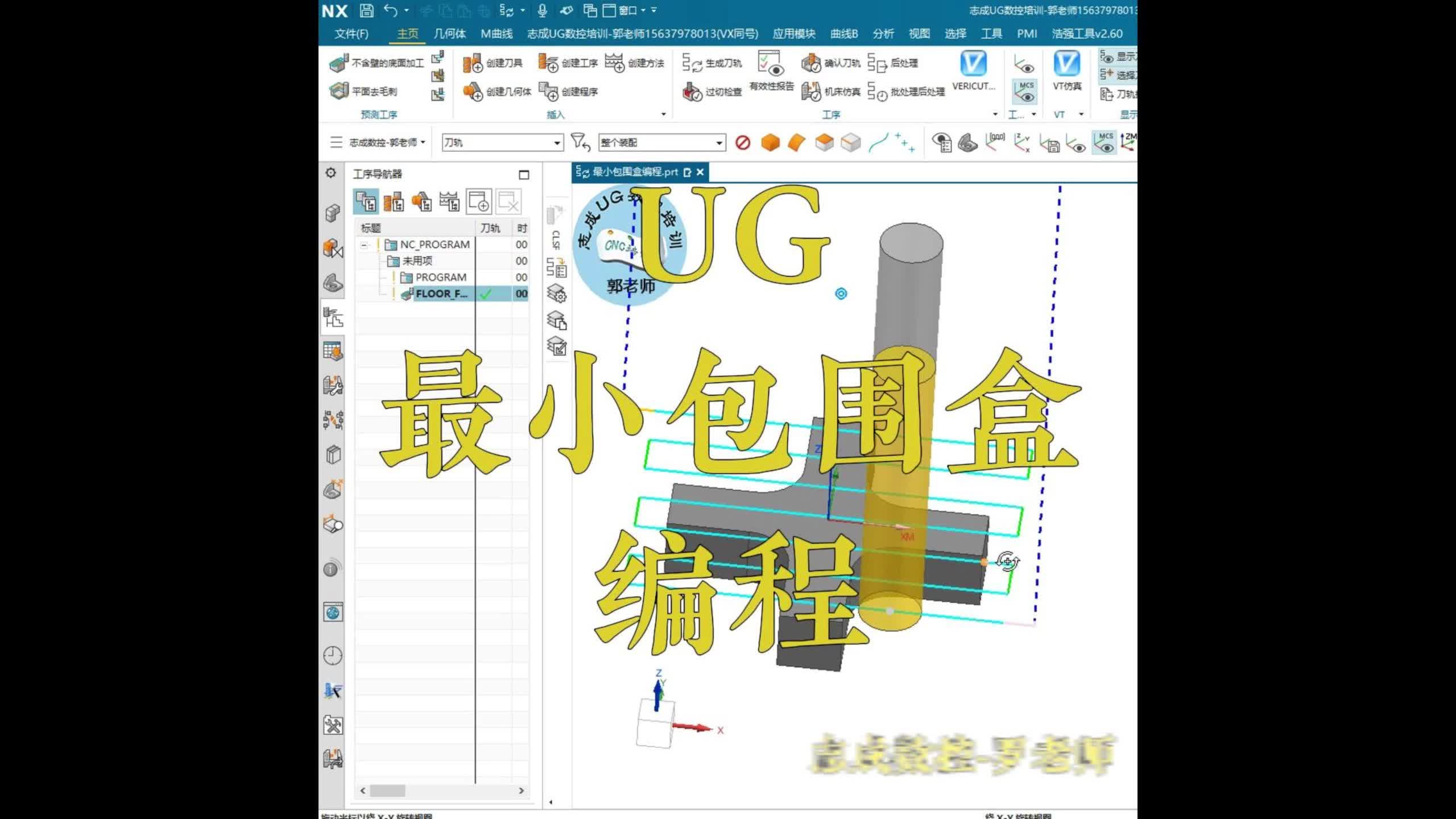This screenshot has height=819, width=1456.
Task: Open 有效性报告 validity report
Action: [x=771, y=71]
